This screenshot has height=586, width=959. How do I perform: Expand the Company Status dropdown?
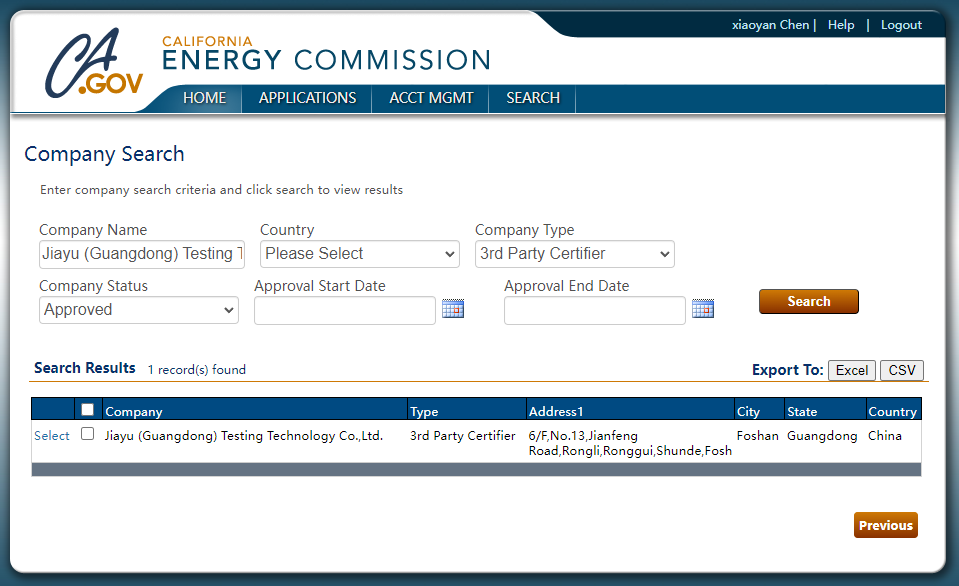click(139, 310)
